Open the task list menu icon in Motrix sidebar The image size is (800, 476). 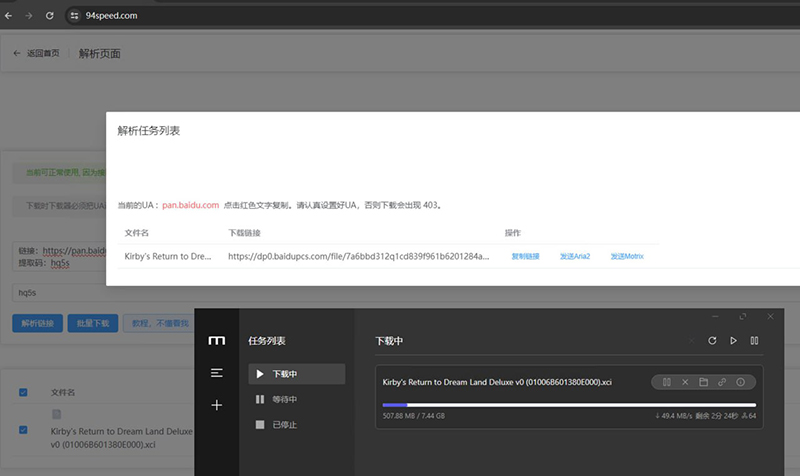point(216,373)
